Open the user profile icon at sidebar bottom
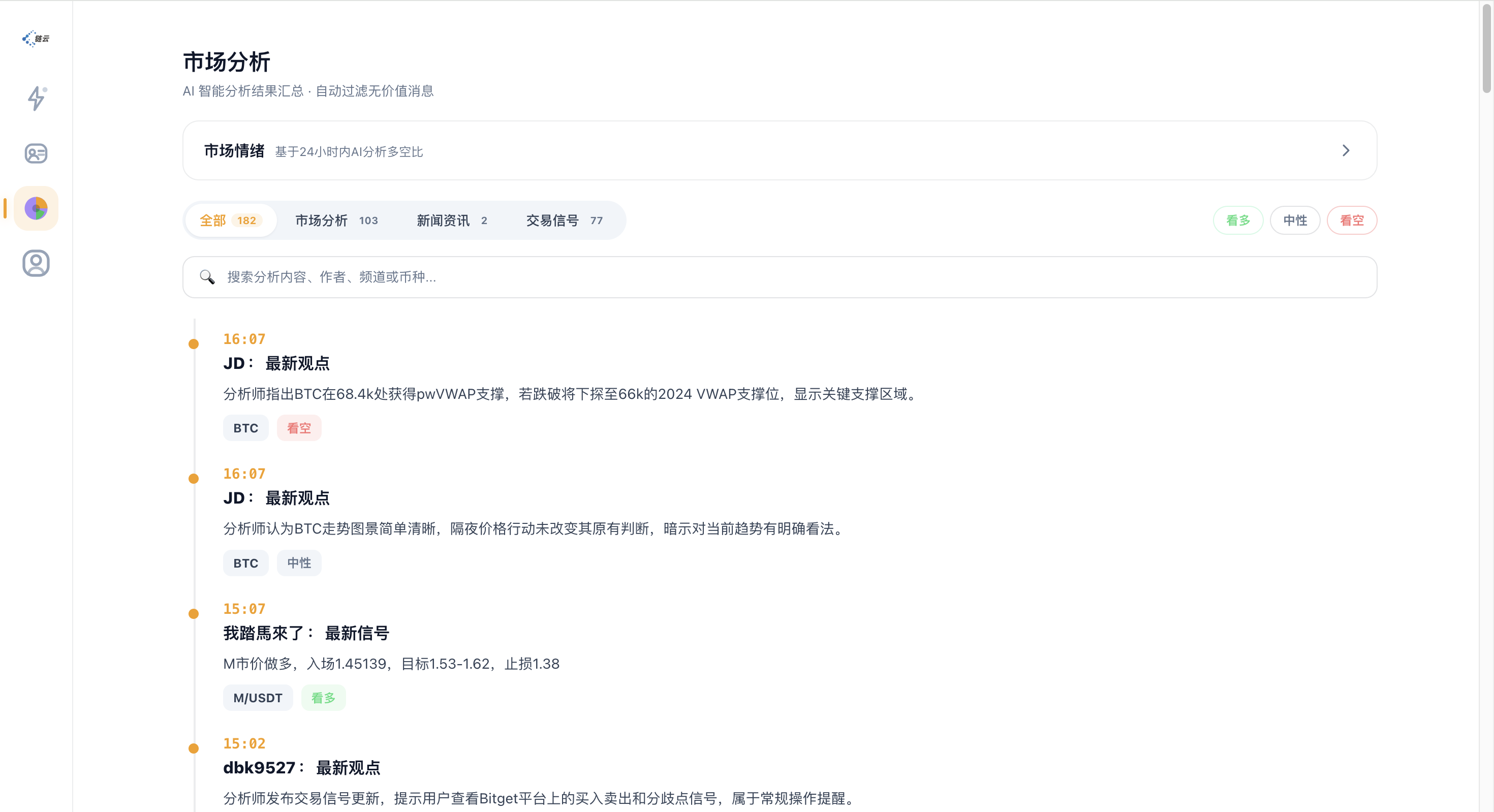This screenshot has width=1494, height=812. [x=36, y=263]
